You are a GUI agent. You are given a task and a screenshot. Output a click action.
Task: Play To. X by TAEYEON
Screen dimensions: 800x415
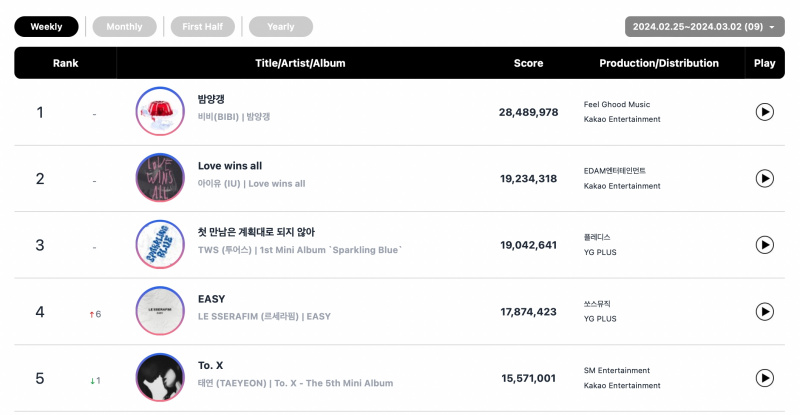764,378
